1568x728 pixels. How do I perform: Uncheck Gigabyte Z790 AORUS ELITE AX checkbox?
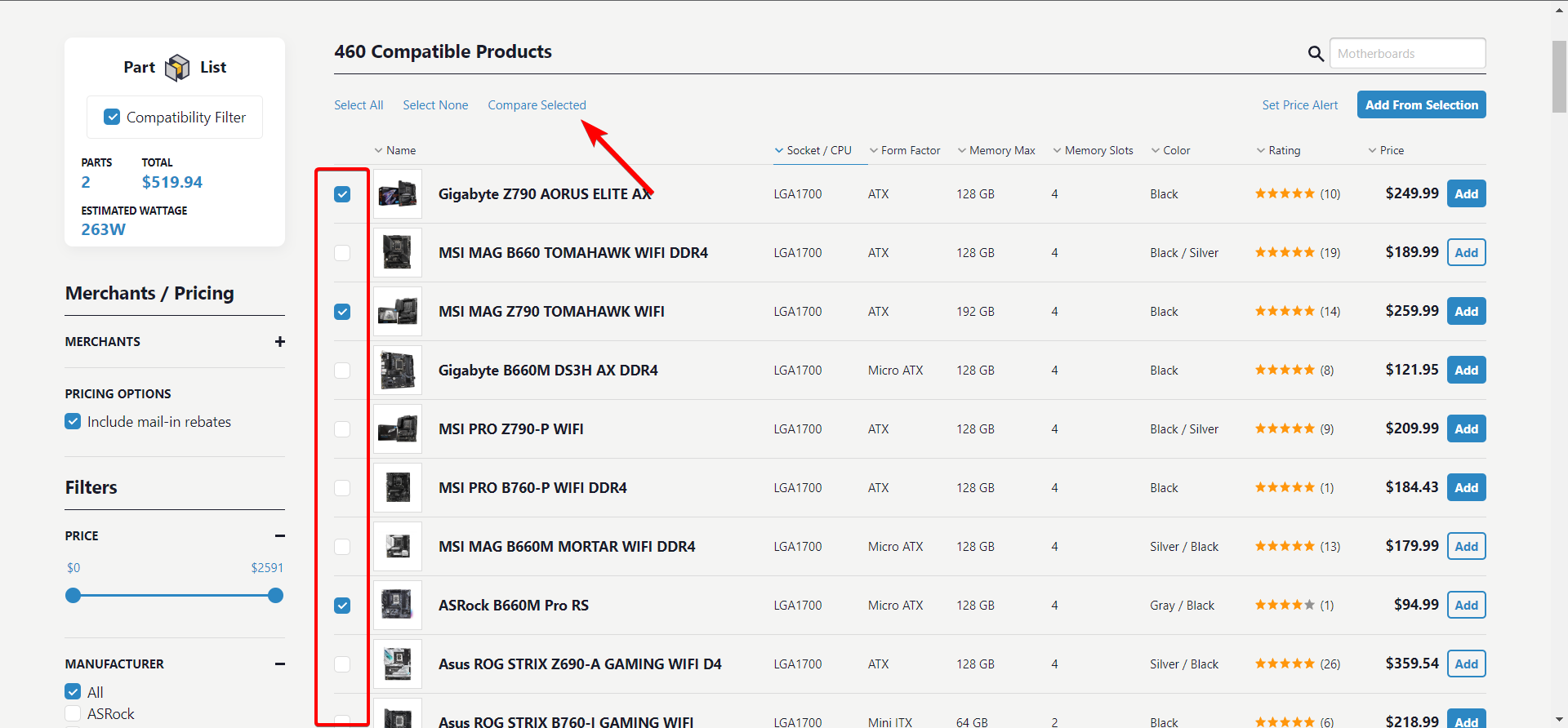pos(342,194)
